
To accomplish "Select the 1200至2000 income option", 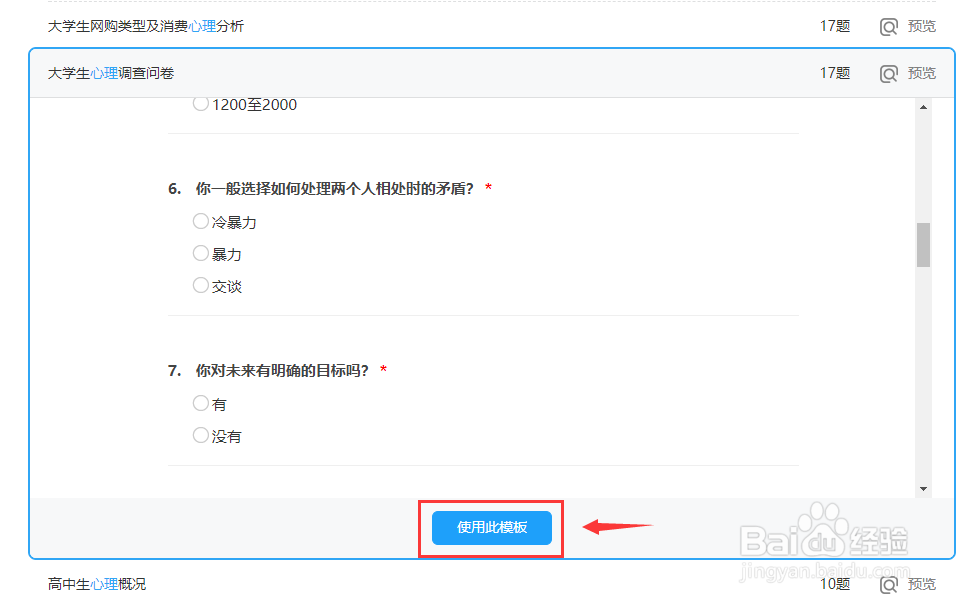I will coord(200,103).
